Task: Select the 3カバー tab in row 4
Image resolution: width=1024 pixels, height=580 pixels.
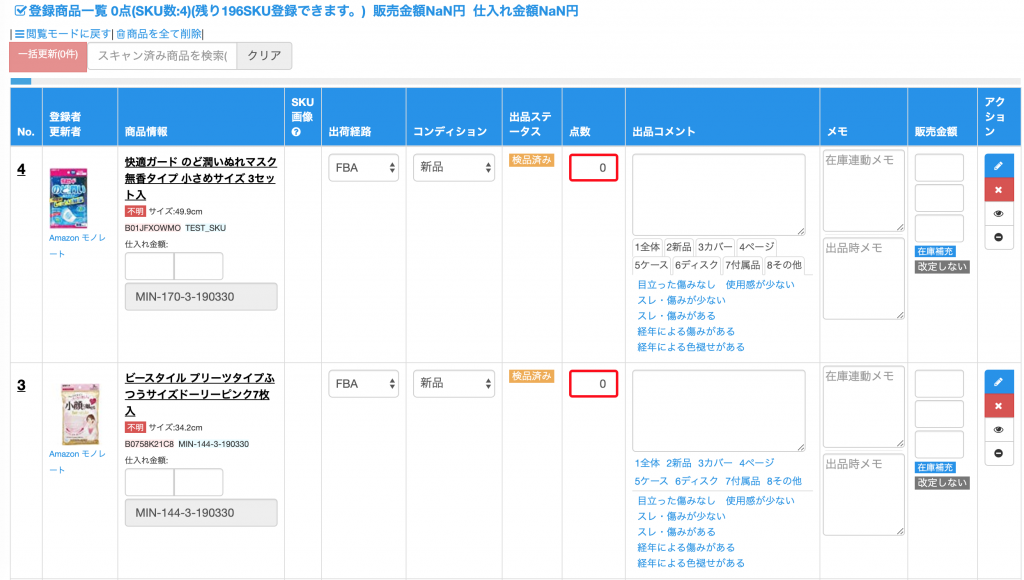Action: click(714, 247)
